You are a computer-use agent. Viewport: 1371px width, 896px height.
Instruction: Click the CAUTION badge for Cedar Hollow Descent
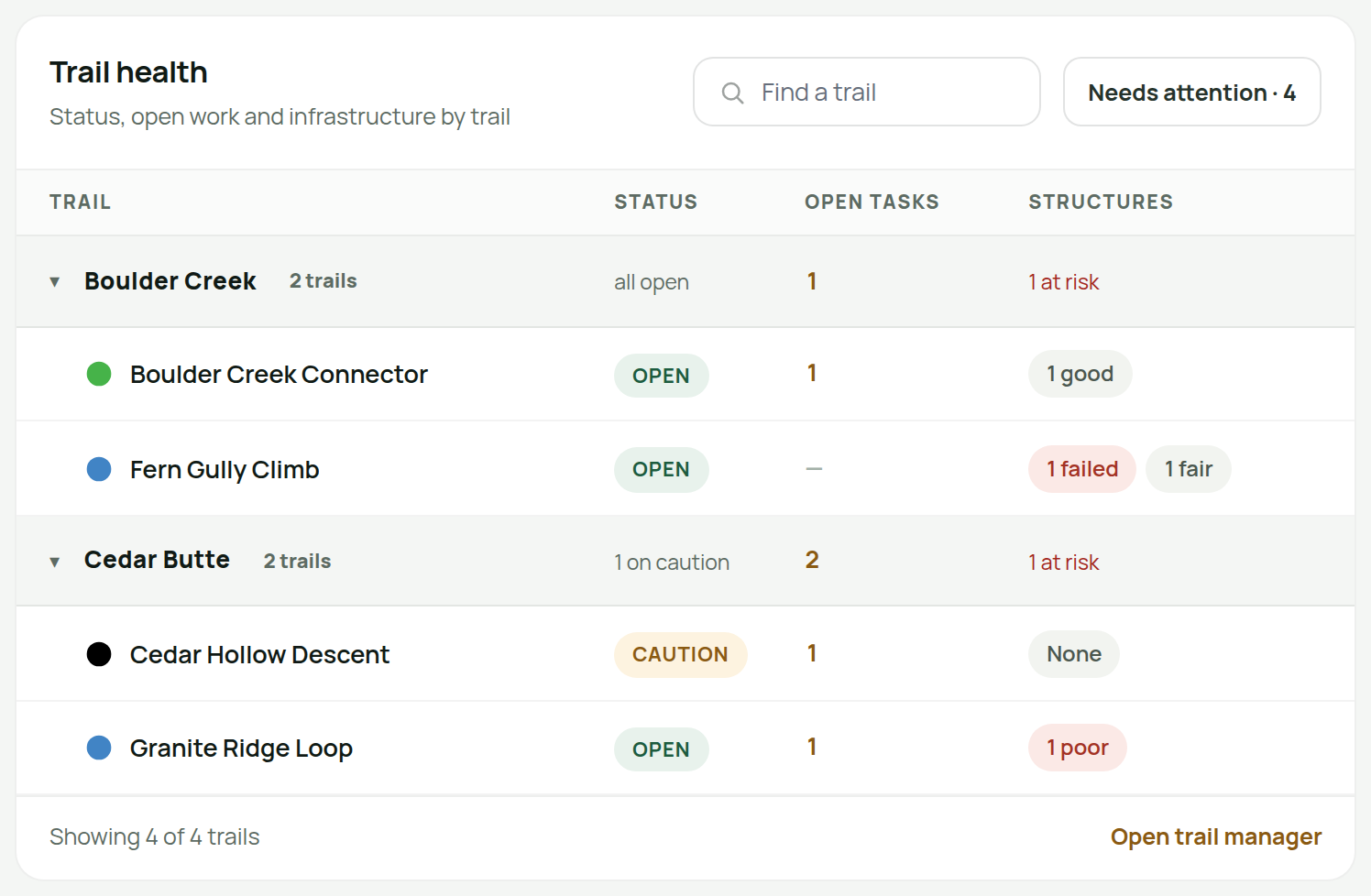(x=680, y=654)
